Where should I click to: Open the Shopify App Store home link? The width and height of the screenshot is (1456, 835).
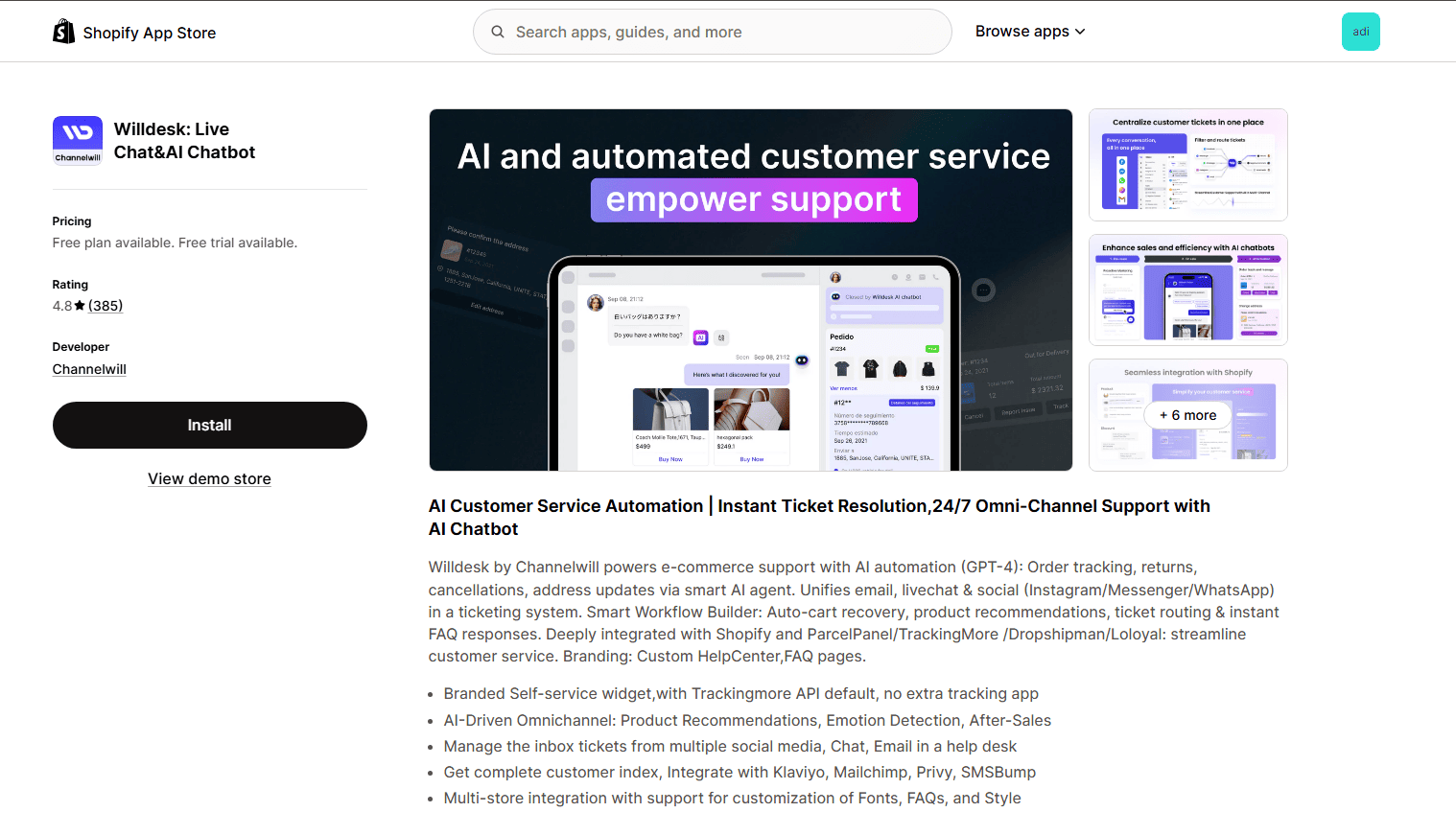point(134,32)
